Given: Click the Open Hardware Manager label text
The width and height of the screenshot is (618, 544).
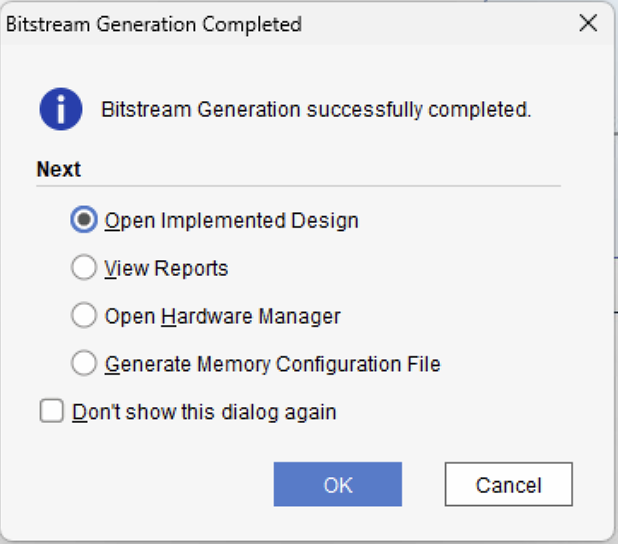Looking at the screenshot, I should pyautogui.click(x=222, y=316).
